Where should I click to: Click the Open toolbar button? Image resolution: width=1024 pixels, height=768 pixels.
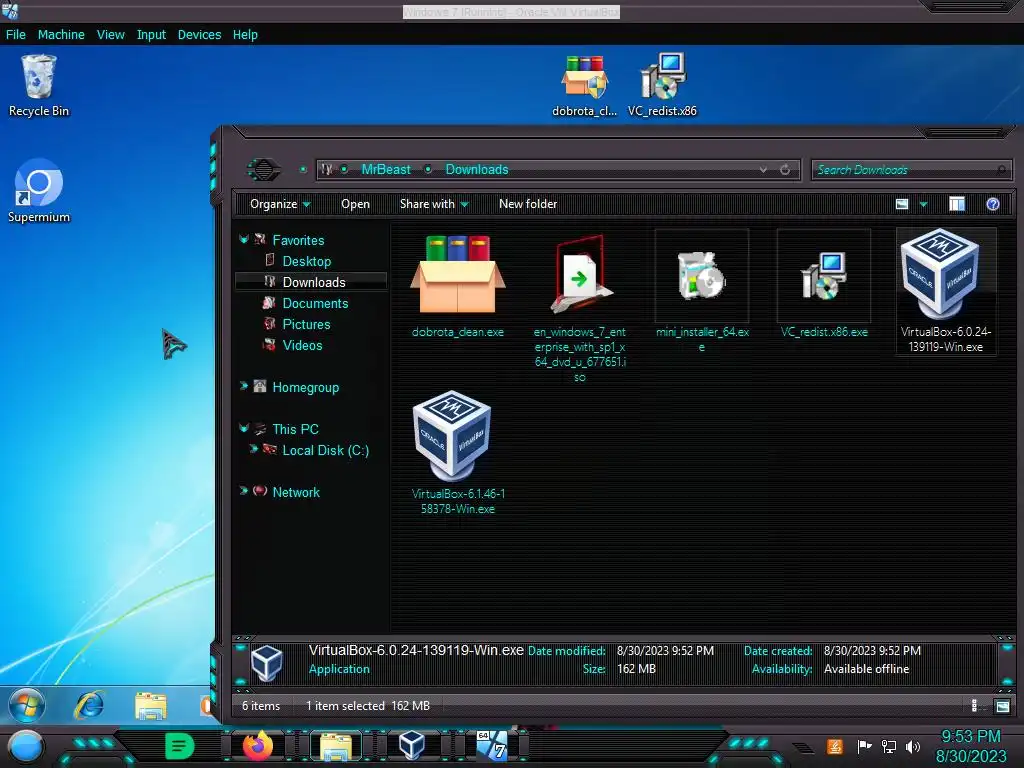click(355, 204)
